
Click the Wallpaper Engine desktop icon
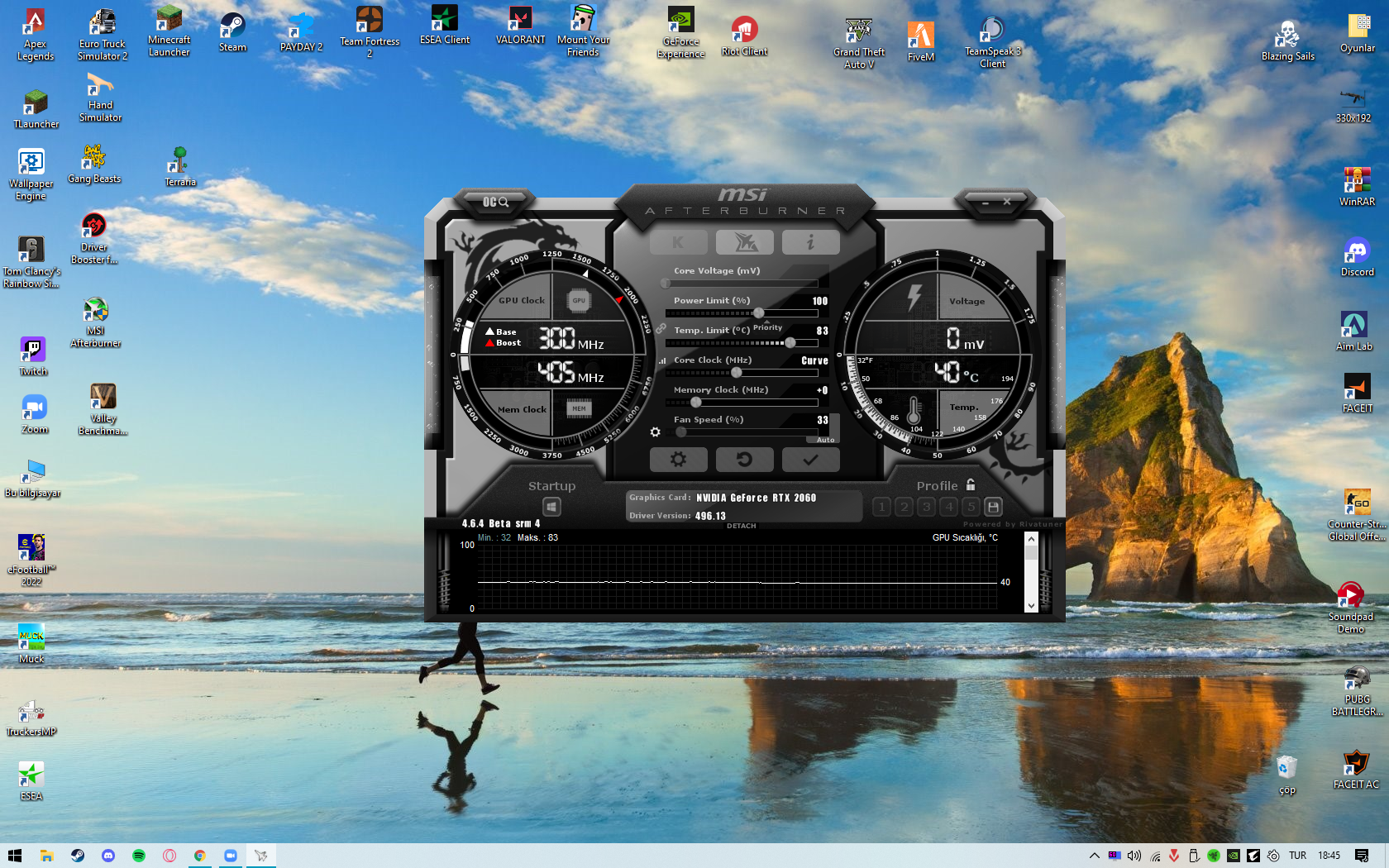pyautogui.click(x=31, y=174)
